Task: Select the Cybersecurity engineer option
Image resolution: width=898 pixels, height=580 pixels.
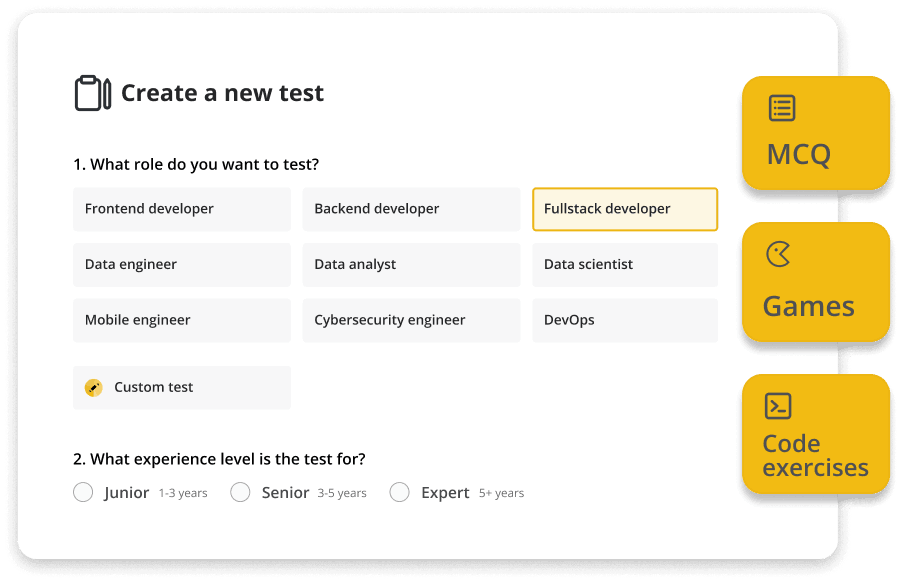Action: [411, 321]
